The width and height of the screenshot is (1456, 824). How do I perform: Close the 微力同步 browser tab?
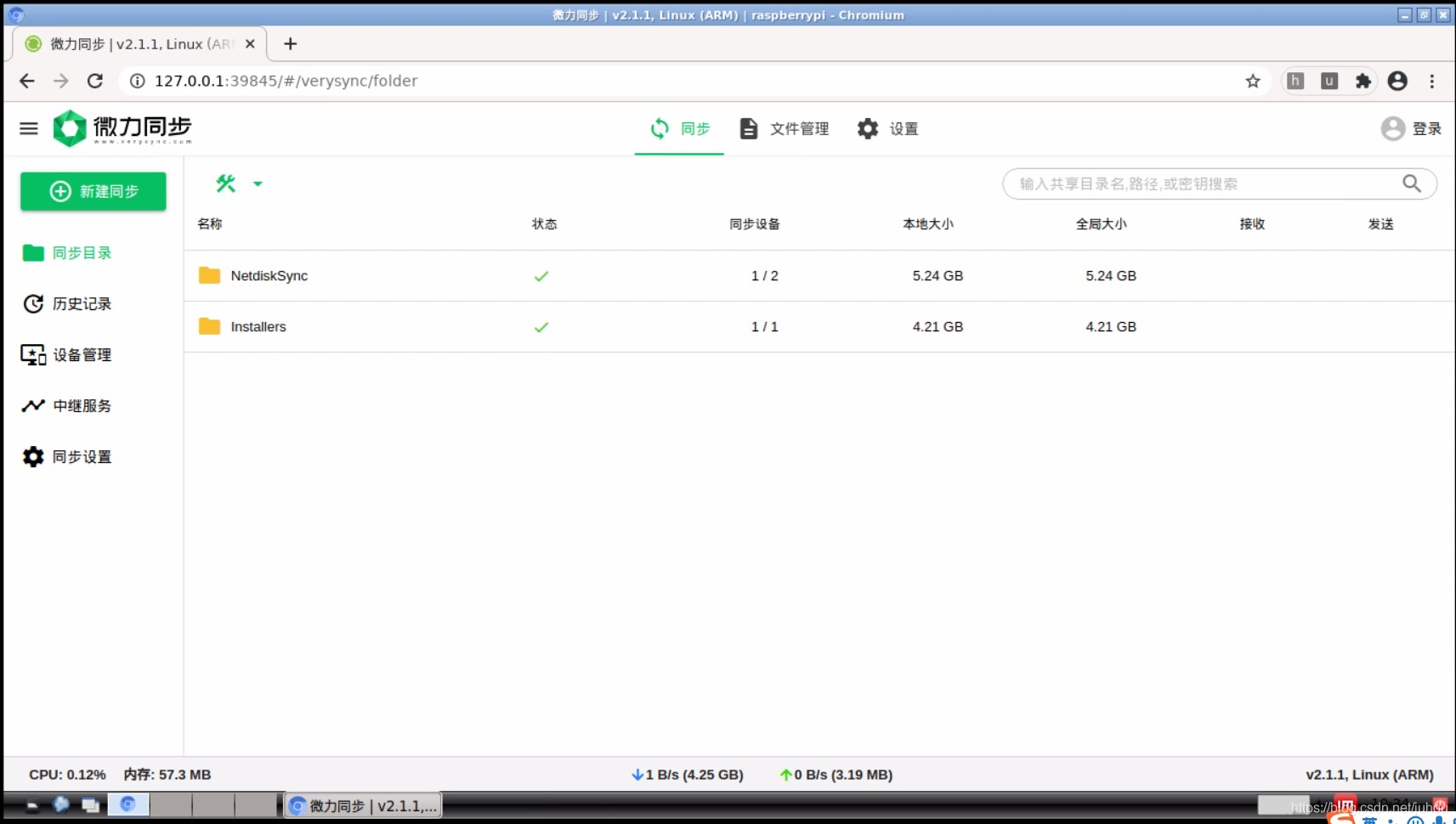tap(250, 43)
